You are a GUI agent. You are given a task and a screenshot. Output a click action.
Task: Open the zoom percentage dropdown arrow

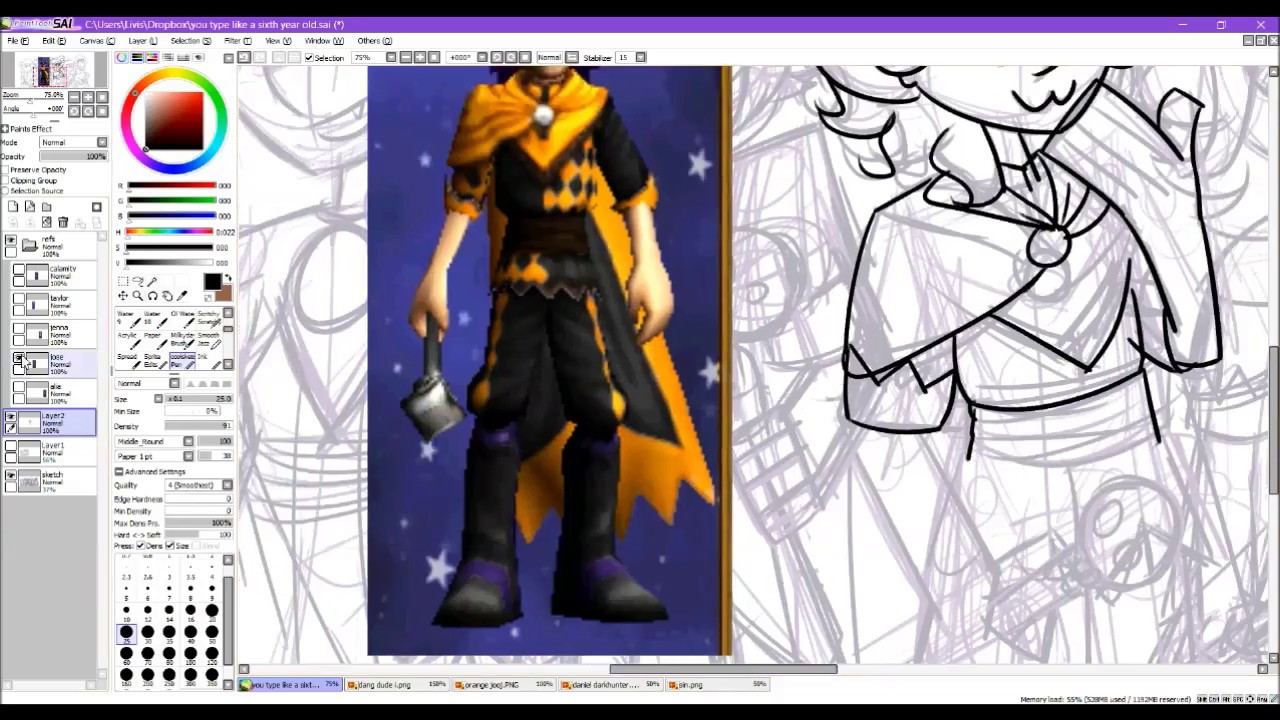[392, 57]
